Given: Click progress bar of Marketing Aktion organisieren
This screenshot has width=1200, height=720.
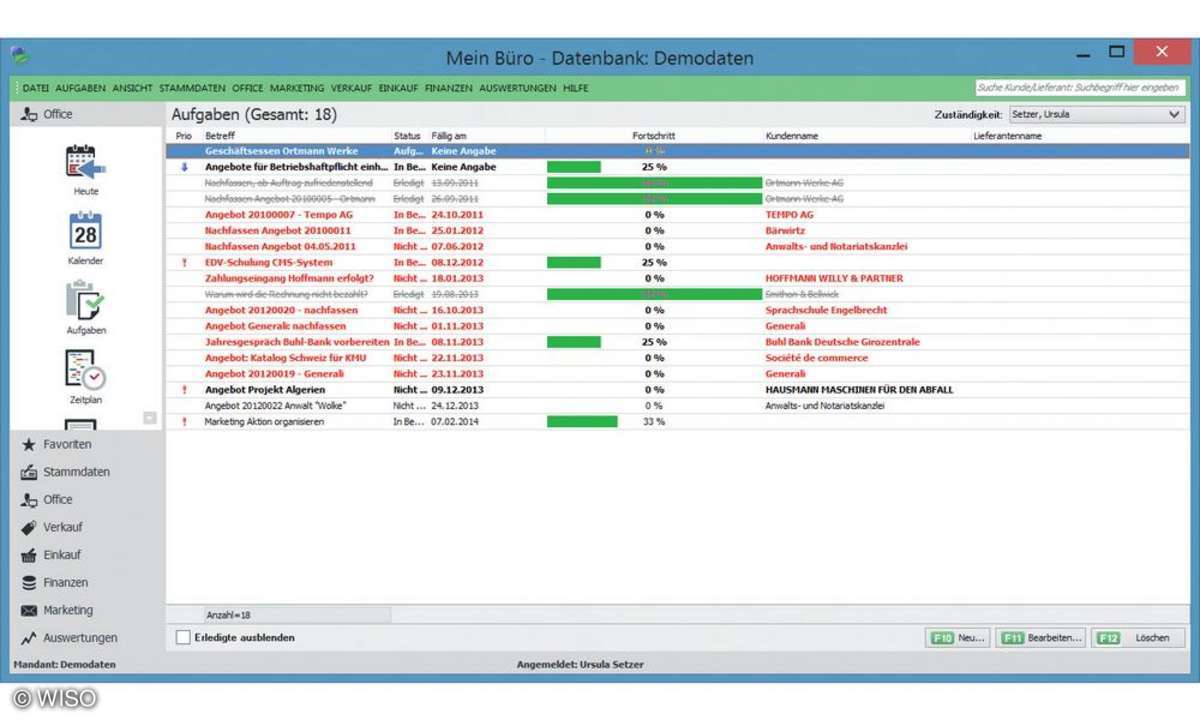Looking at the screenshot, I should click(x=583, y=422).
